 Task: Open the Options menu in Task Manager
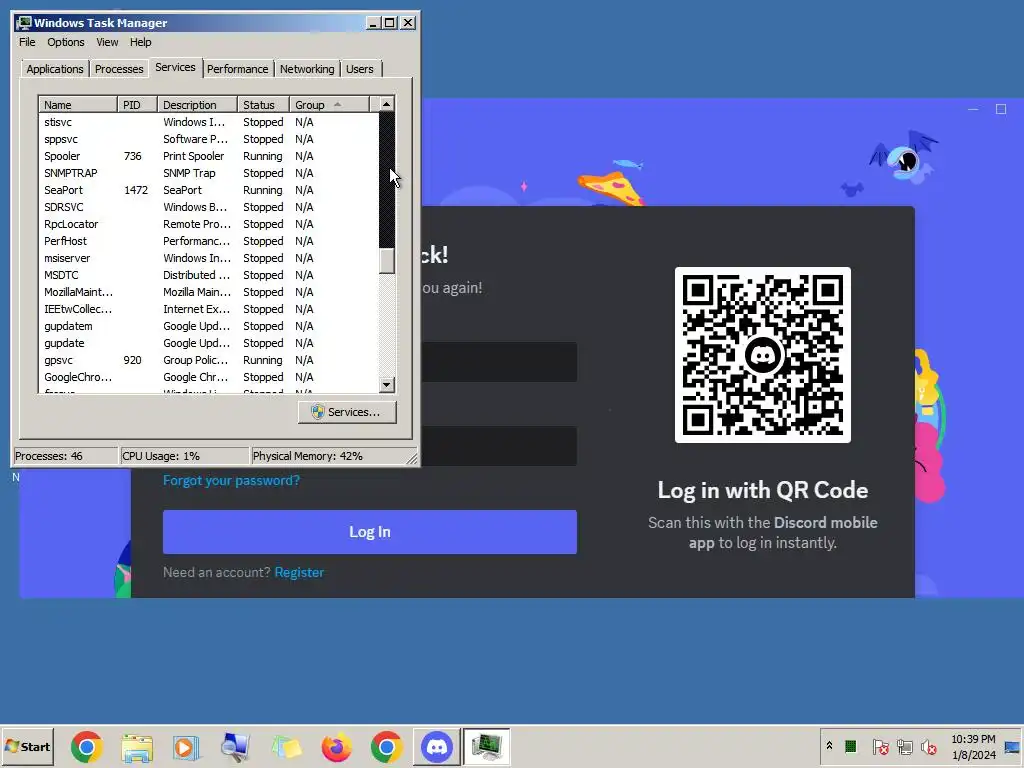pyautogui.click(x=65, y=42)
